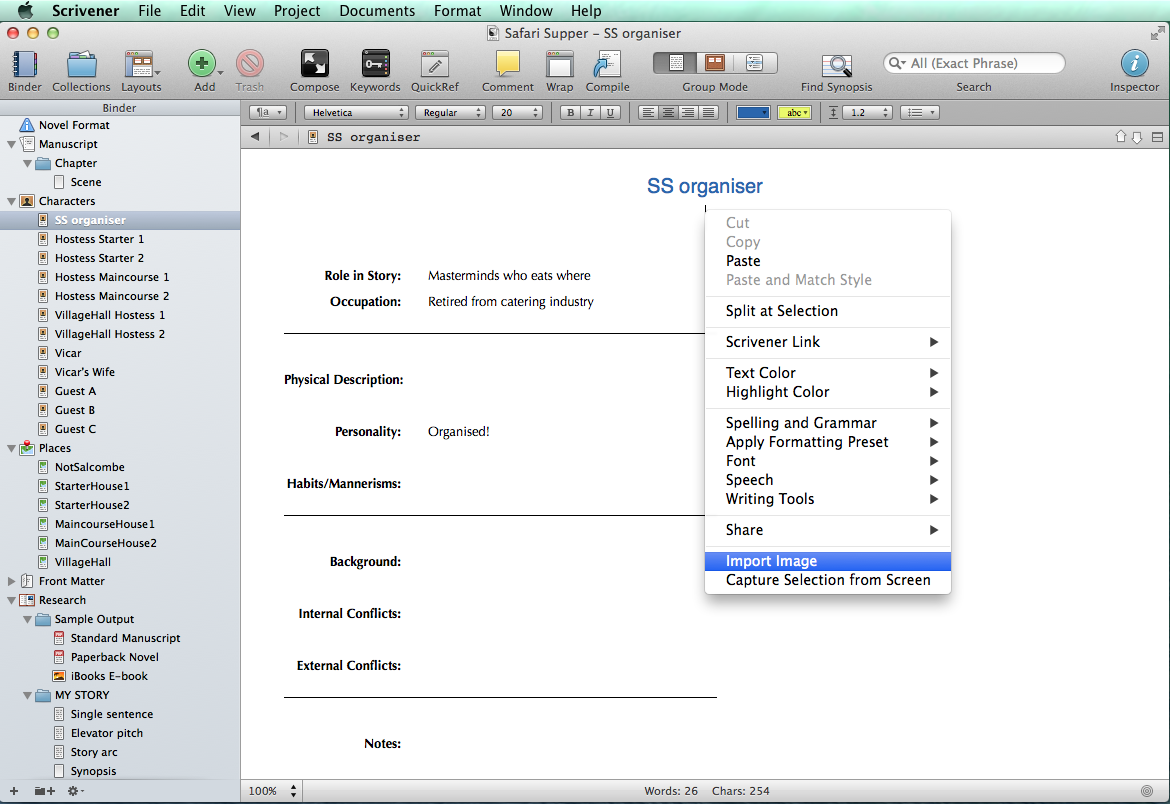Choose Capture Selection from Screen
1170x804 pixels.
point(828,580)
